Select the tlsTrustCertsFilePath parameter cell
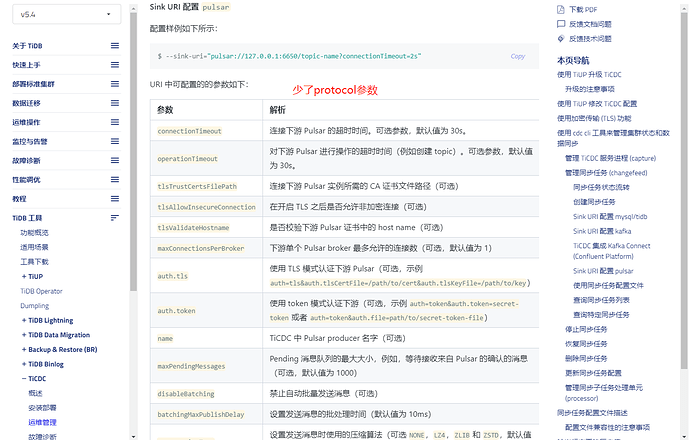This screenshot has height=440, width=690. point(206,187)
